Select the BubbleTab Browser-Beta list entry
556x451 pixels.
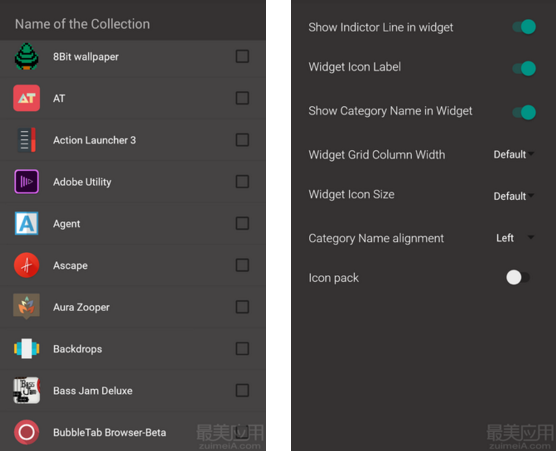coord(133,432)
